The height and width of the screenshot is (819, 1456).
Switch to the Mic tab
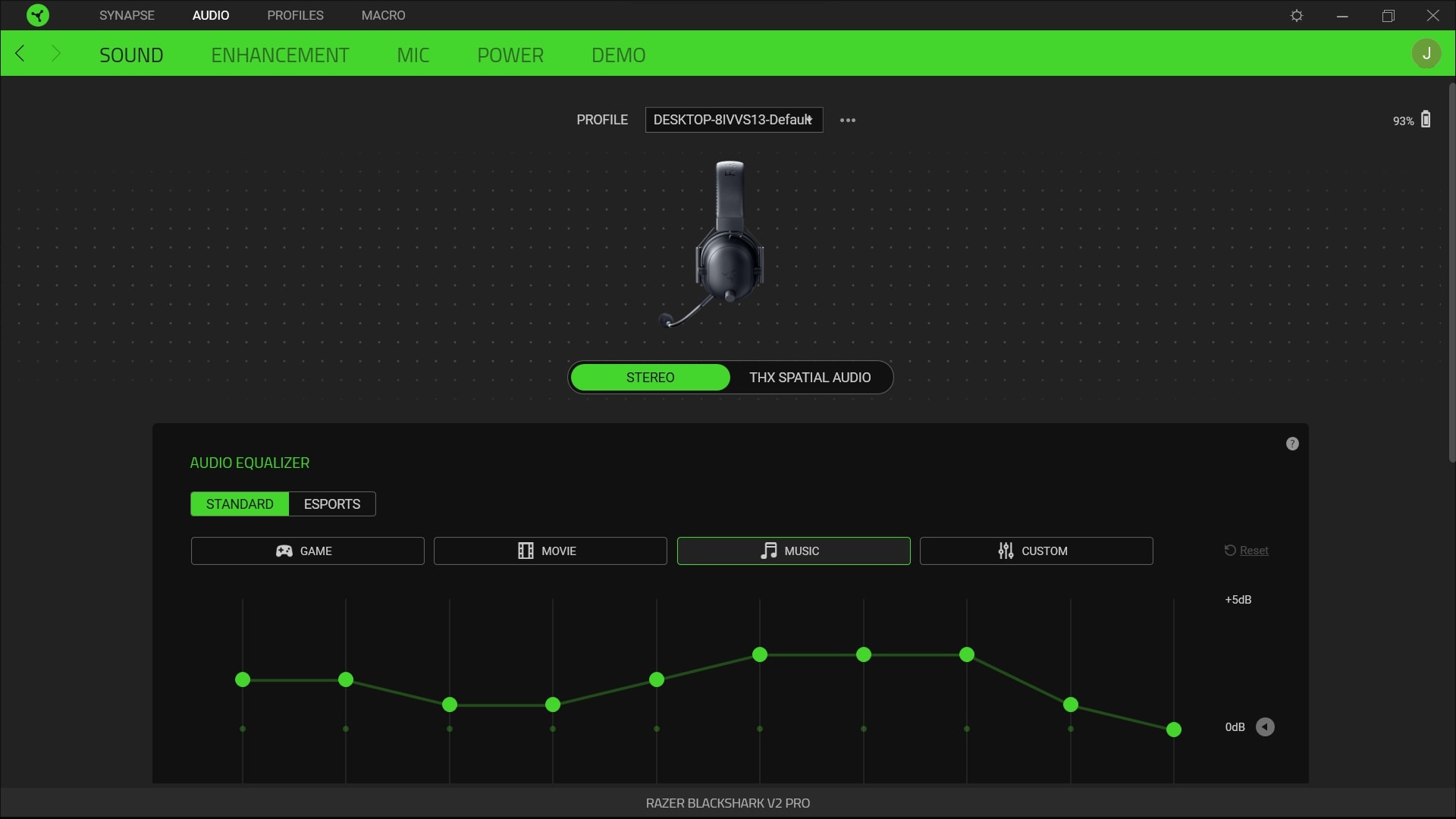[413, 55]
